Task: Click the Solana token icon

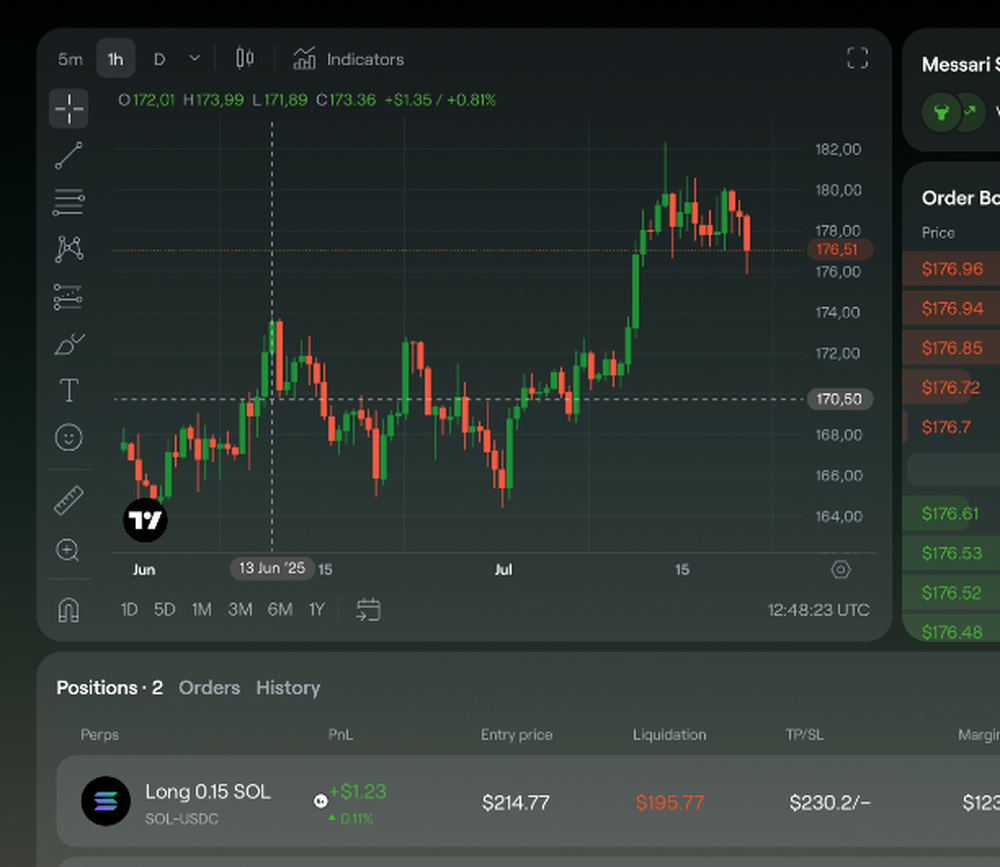Action: (x=106, y=801)
